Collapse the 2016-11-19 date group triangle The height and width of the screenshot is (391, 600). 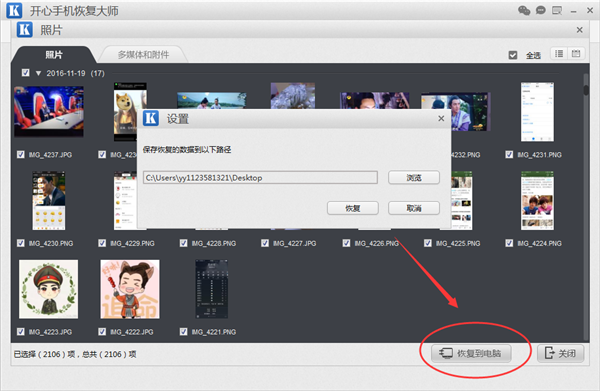point(38,73)
